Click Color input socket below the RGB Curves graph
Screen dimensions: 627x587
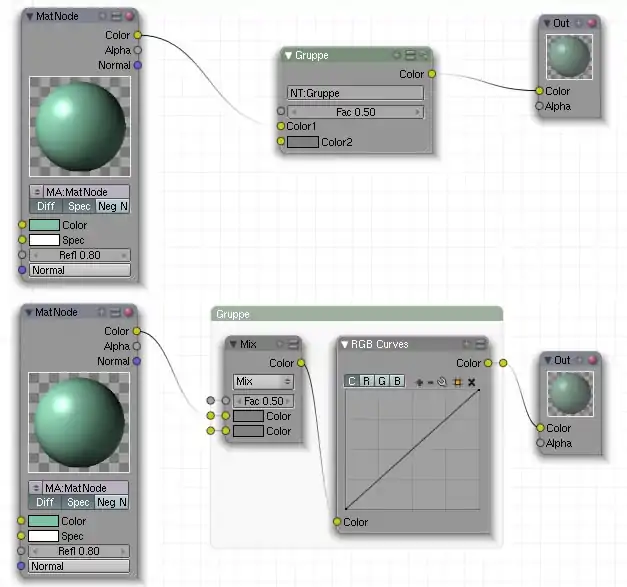click(337, 522)
